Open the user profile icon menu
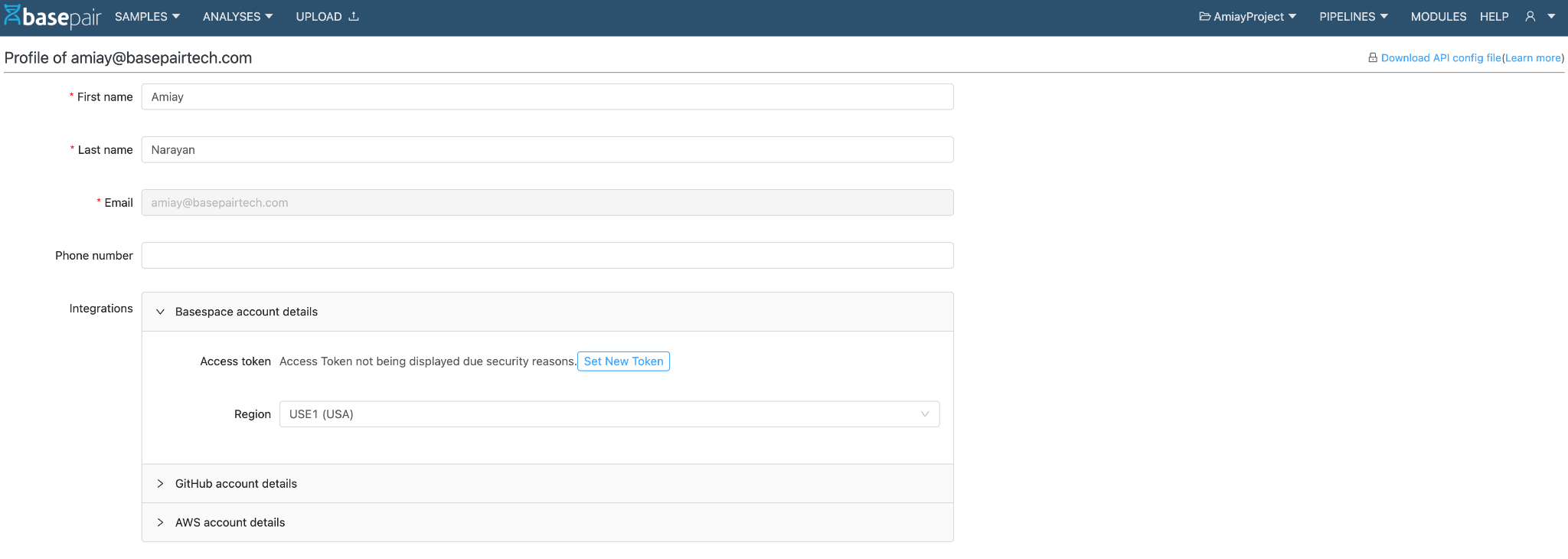Screen dimensions: 1568x559 tap(1530, 16)
